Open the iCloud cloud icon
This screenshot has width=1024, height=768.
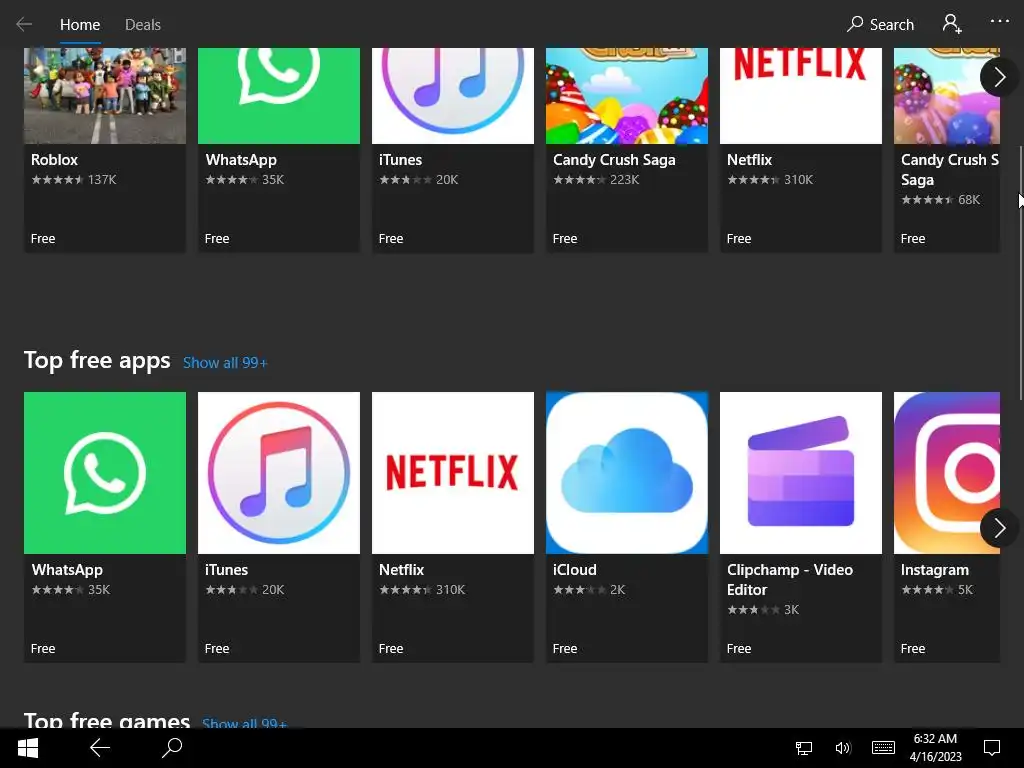pos(627,473)
